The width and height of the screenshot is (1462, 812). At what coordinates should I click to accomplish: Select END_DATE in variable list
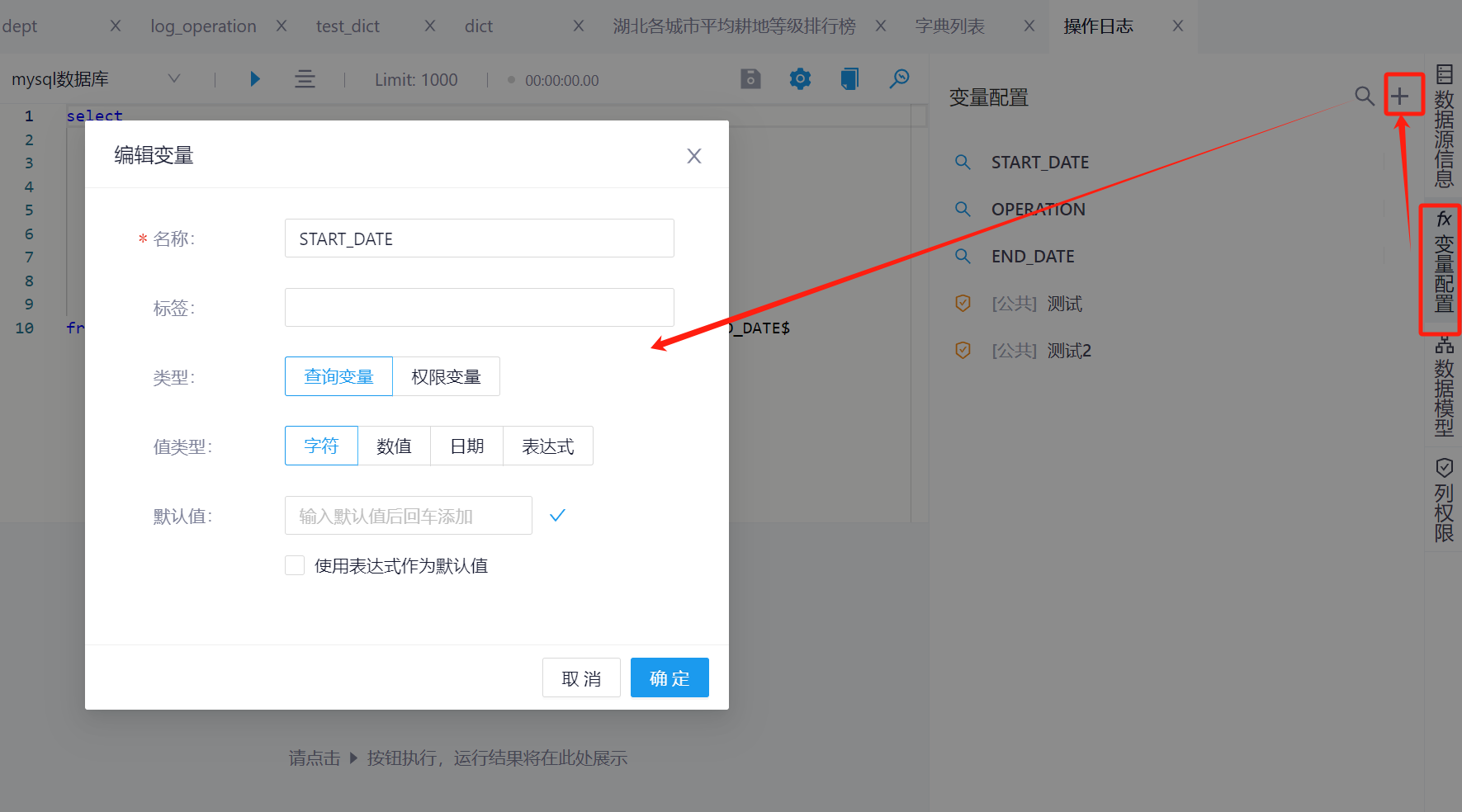click(x=1033, y=257)
